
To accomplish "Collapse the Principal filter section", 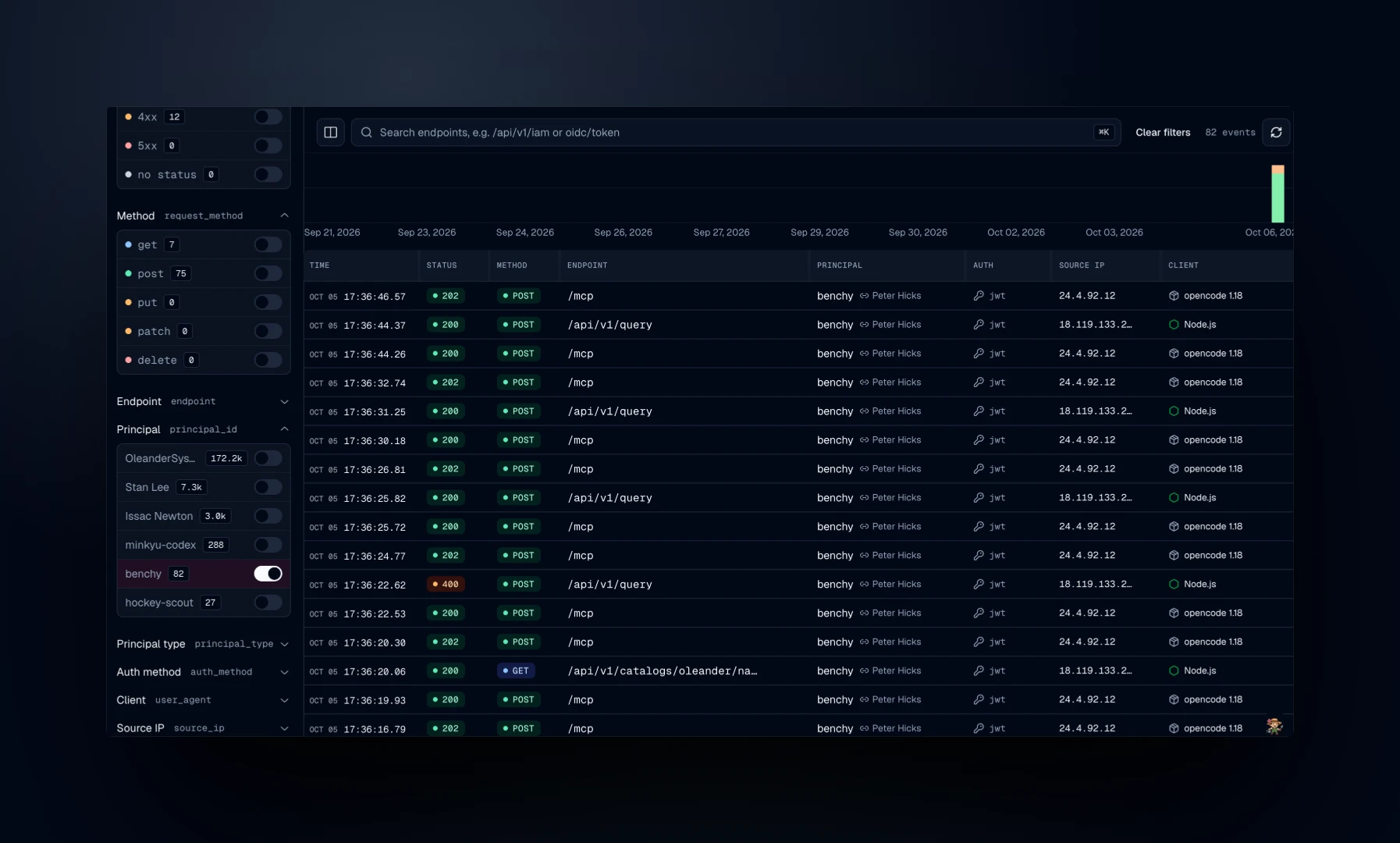I will click(x=284, y=430).
